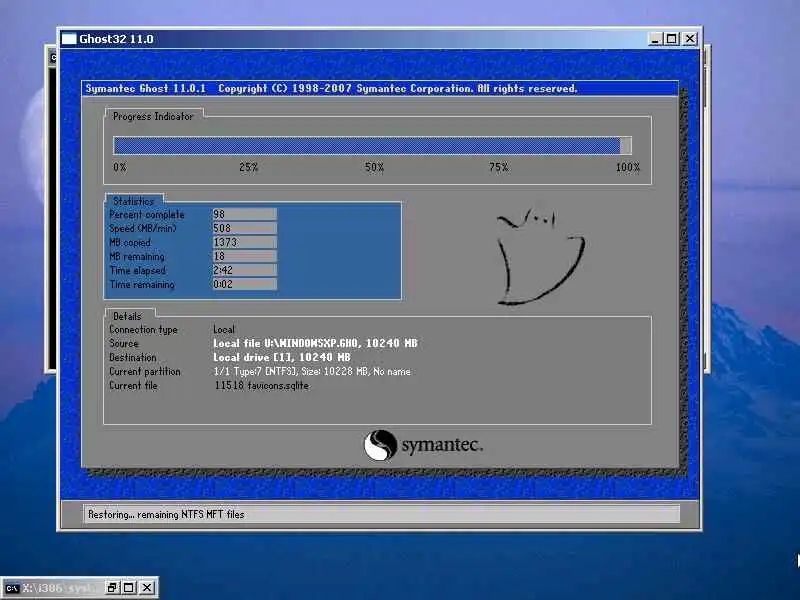Viewport: 800px width, 600px height.
Task: Click the Destination label in Details
Action: point(133,358)
